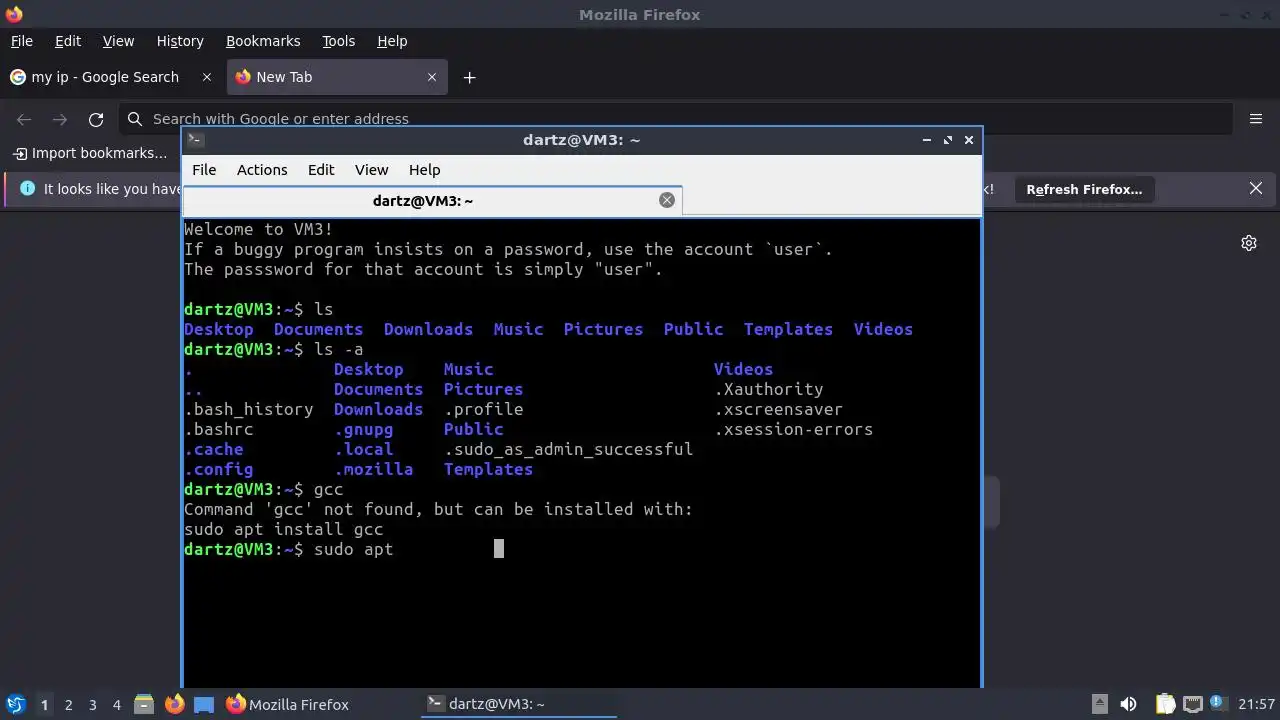Screen dimensions: 1280x720
Task: Click the 21:57 panel clock
Action: pyautogui.click(x=1256, y=704)
